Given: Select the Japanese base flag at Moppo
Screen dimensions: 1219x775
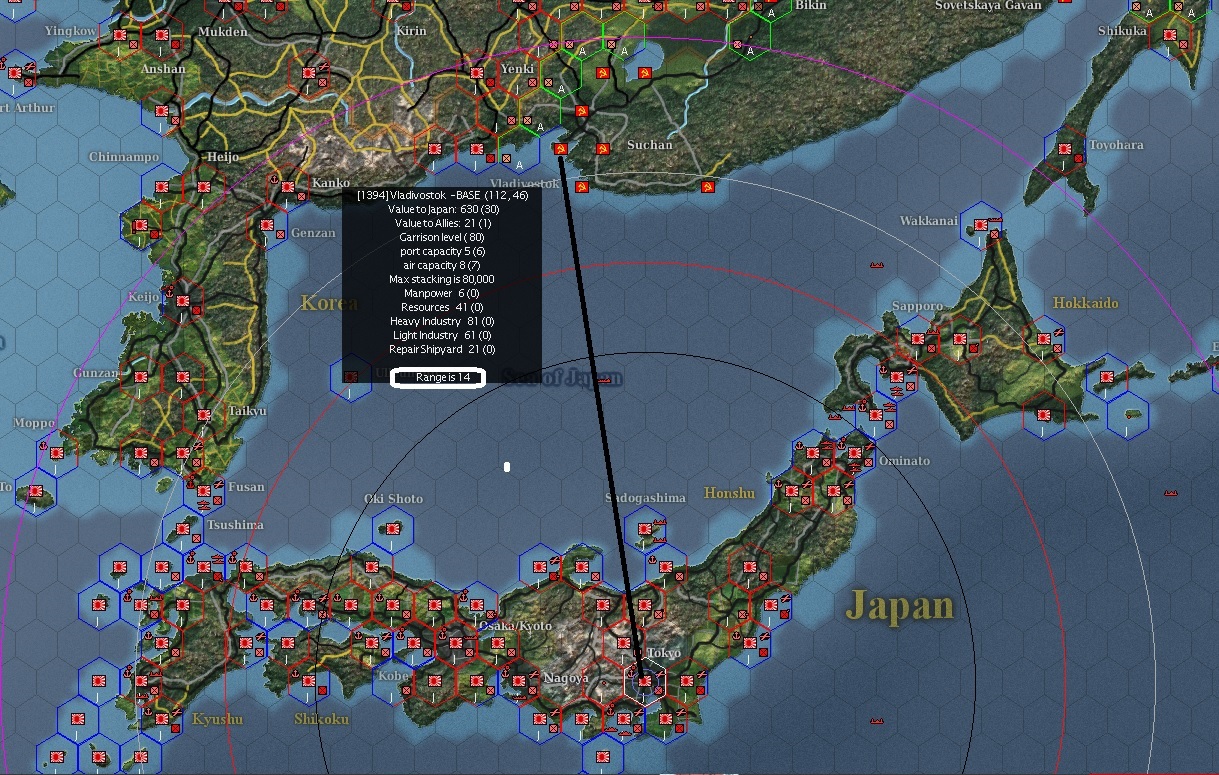Looking at the screenshot, I should click(57, 453).
